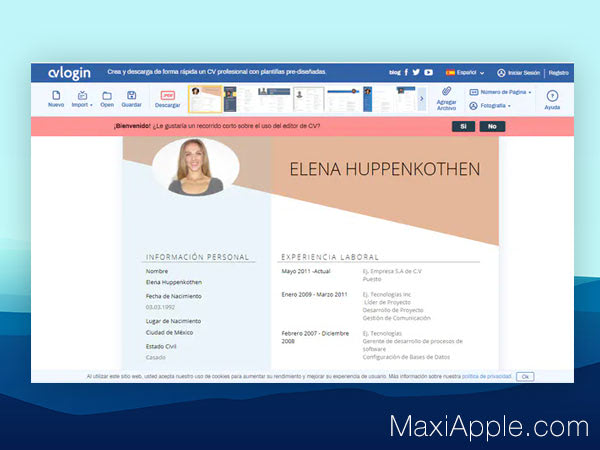Click the Gestión de Comunicación line
The height and width of the screenshot is (450, 600).
(x=396, y=318)
